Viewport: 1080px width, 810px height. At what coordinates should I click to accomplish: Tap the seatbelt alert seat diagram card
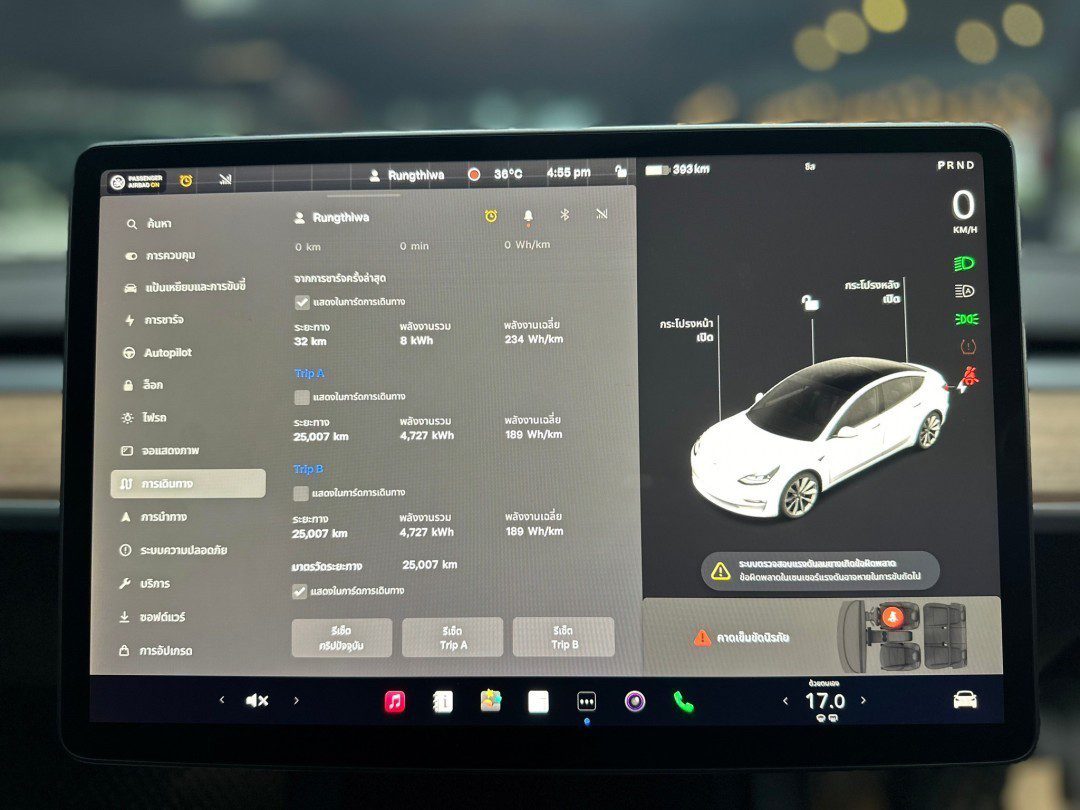click(x=822, y=636)
